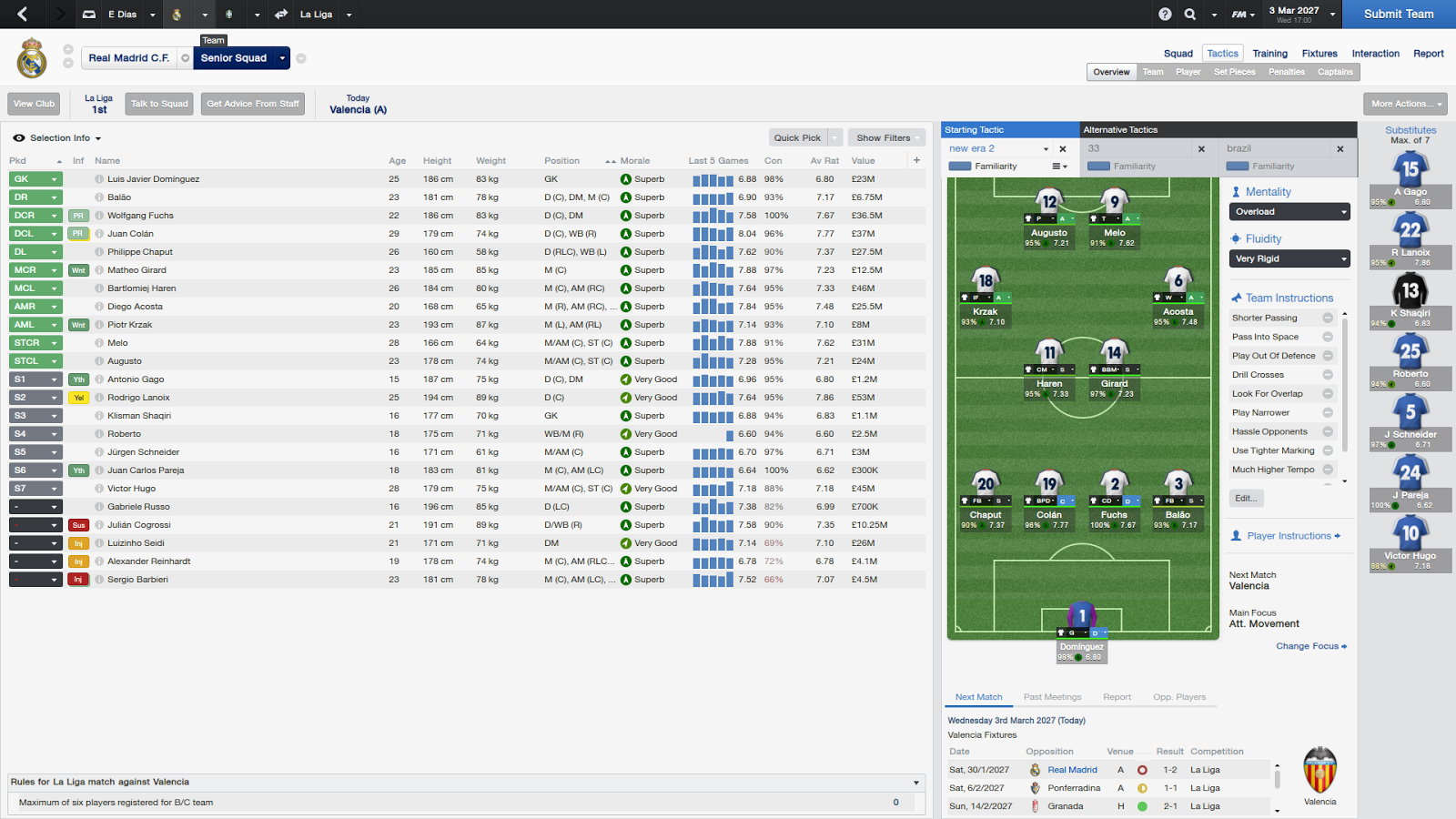The height and width of the screenshot is (819, 1456).
Task: Click the search magnifier icon
Action: point(1190,15)
